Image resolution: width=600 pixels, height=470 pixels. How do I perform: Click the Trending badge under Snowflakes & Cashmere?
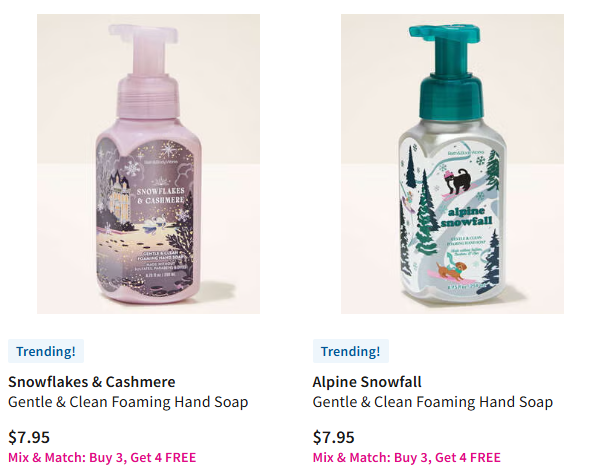(46, 351)
